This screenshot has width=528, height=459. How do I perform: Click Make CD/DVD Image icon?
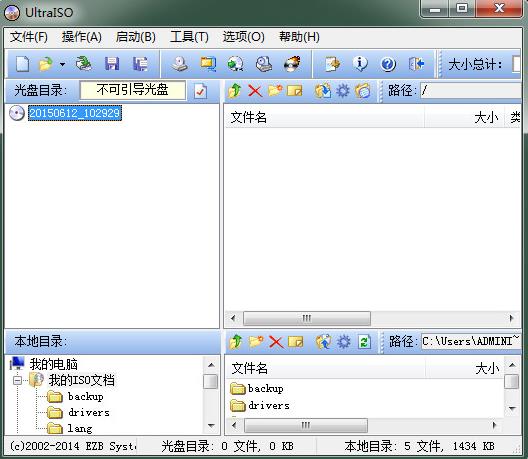click(179, 64)
